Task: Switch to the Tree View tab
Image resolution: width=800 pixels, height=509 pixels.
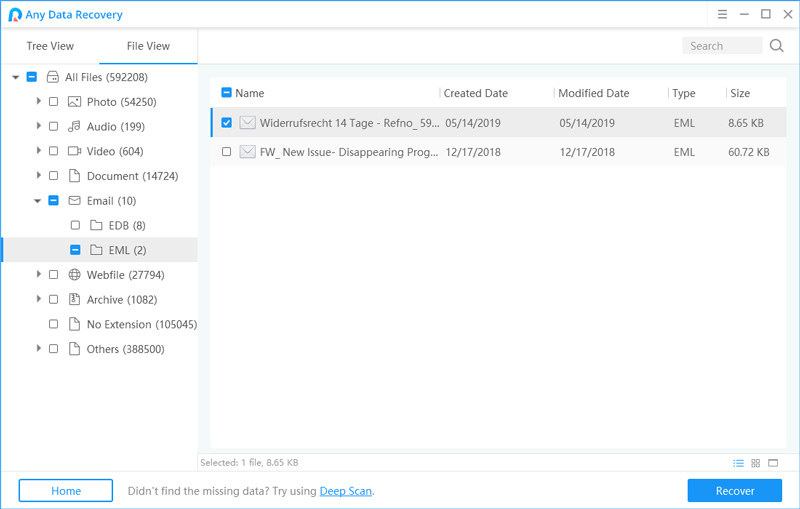Action: [x=50, y=46]
